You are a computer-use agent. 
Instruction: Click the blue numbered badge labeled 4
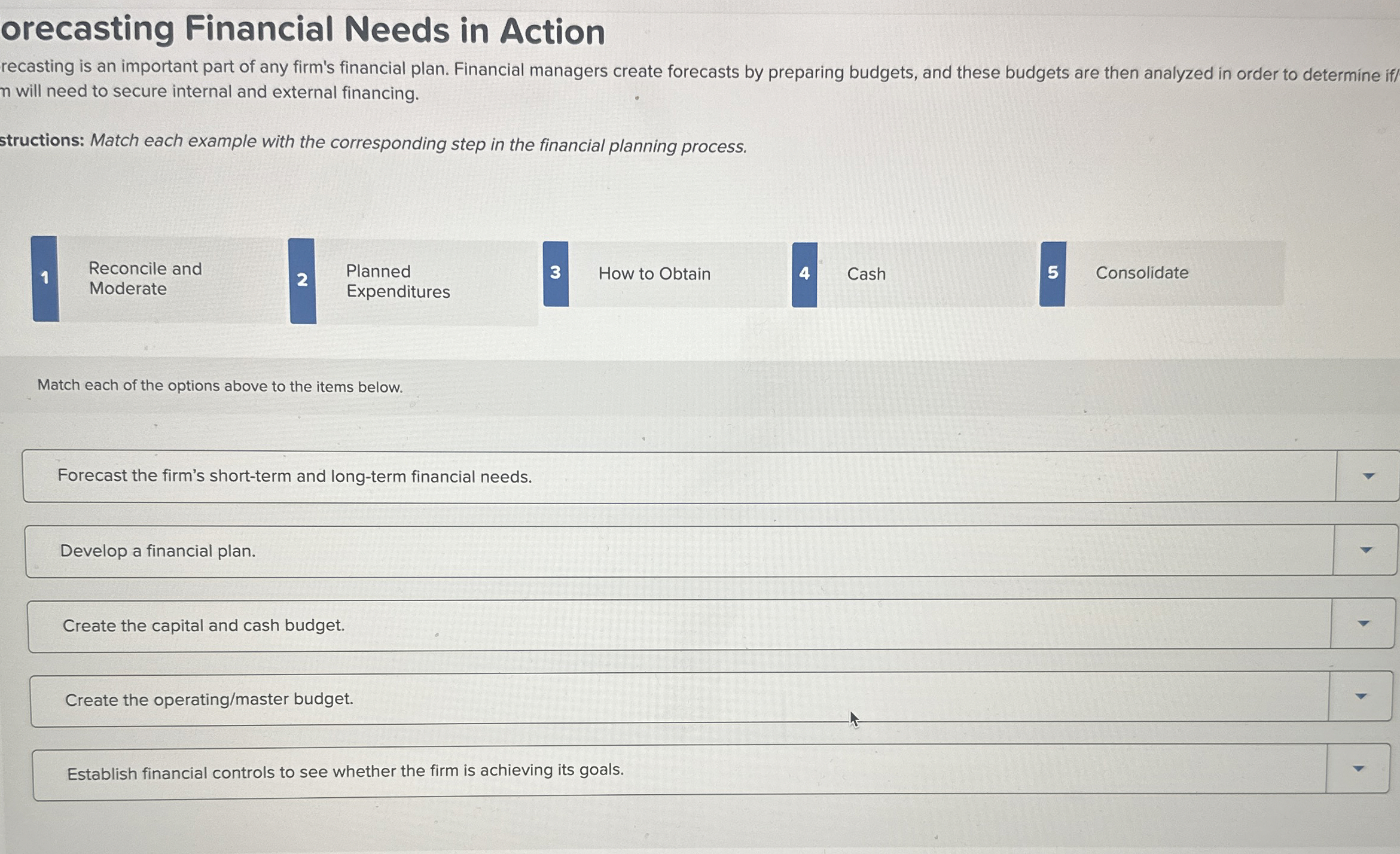tap(804, 274)
